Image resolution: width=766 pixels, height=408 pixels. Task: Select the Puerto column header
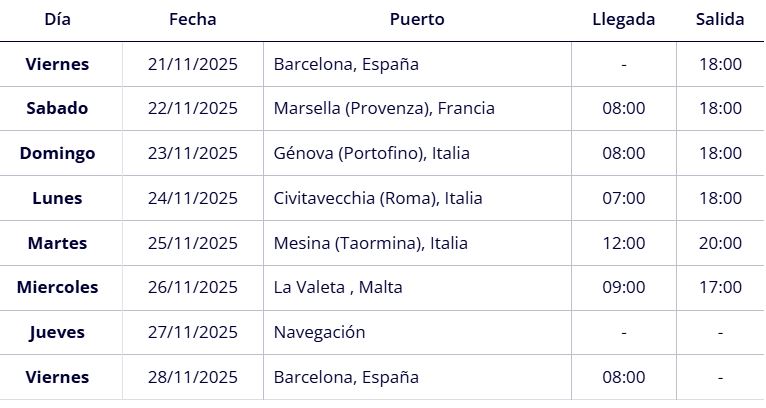click(417, 19)
